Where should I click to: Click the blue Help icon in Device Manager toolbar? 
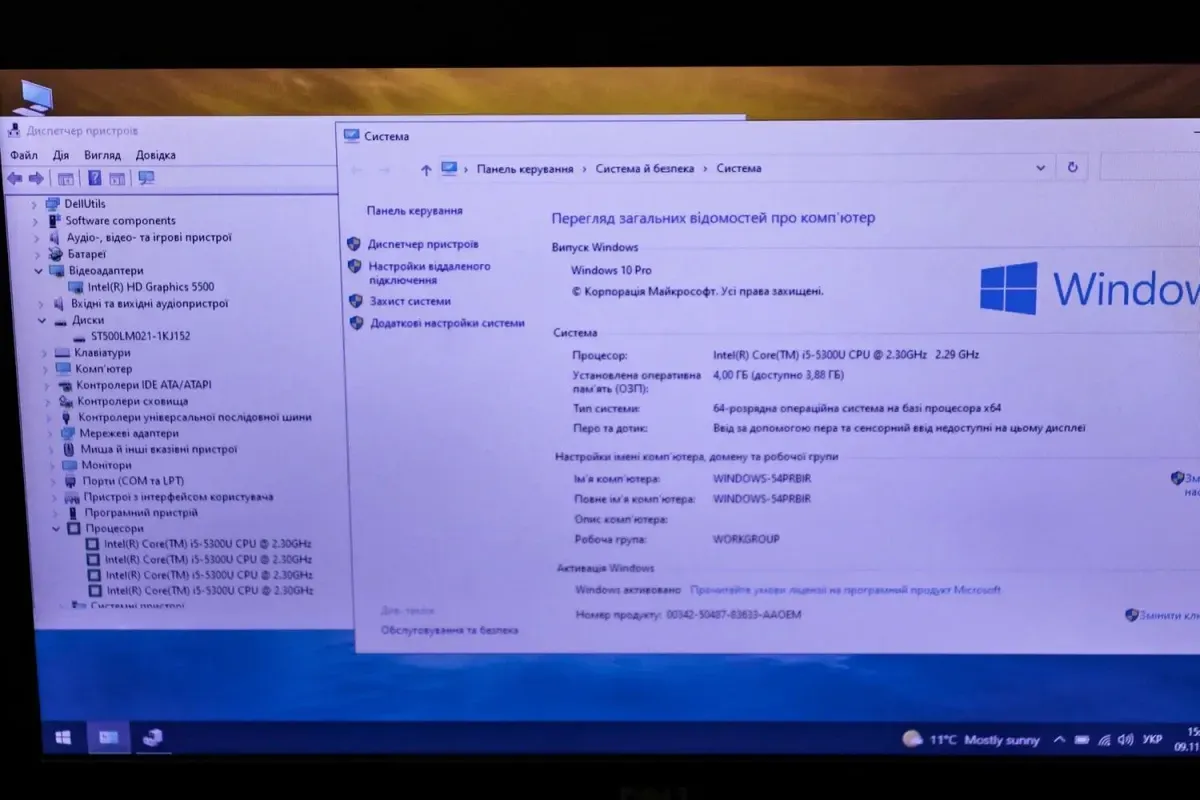[94, 179]
